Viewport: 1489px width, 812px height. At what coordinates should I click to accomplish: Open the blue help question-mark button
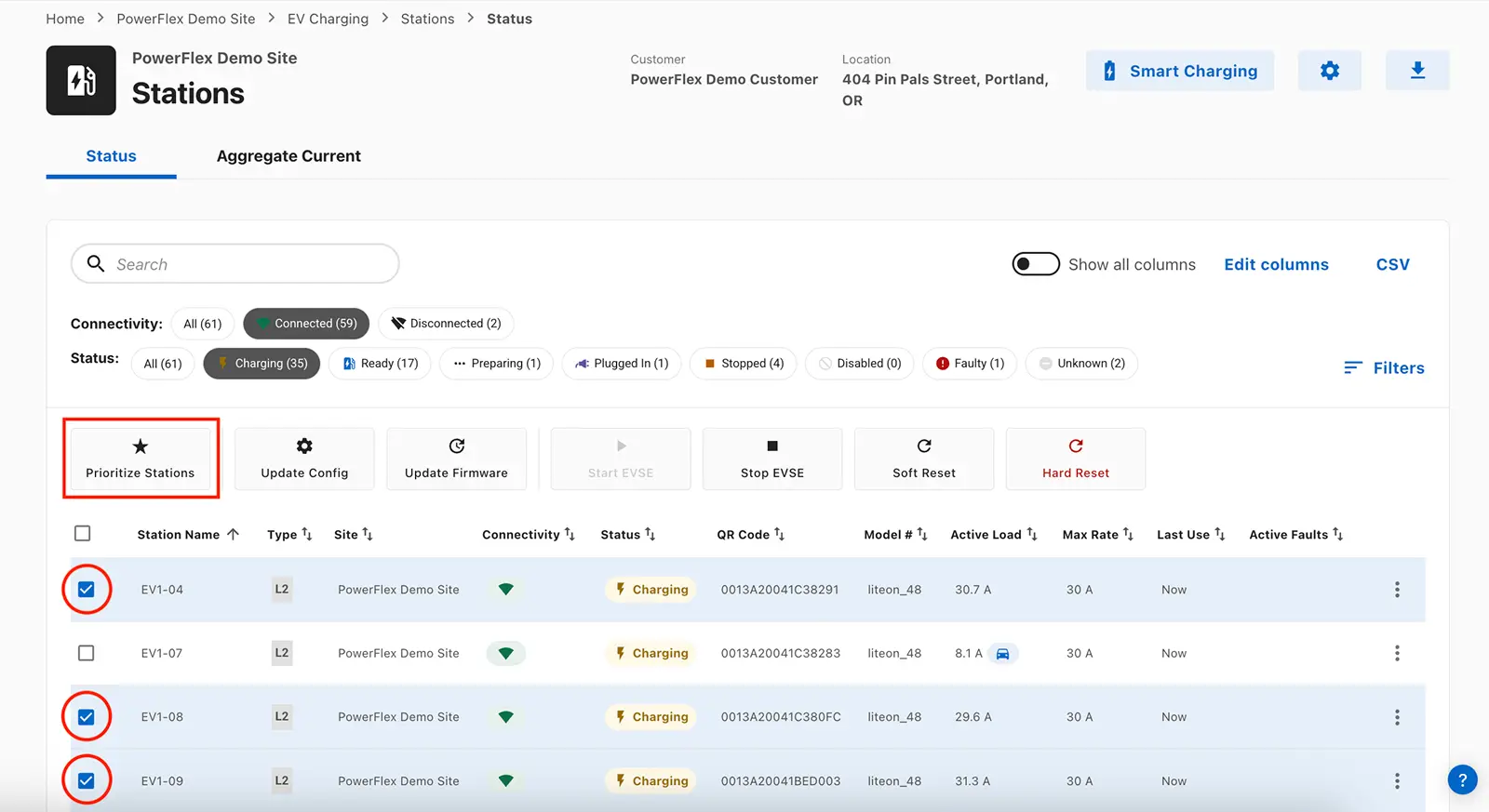[1462, 780]
